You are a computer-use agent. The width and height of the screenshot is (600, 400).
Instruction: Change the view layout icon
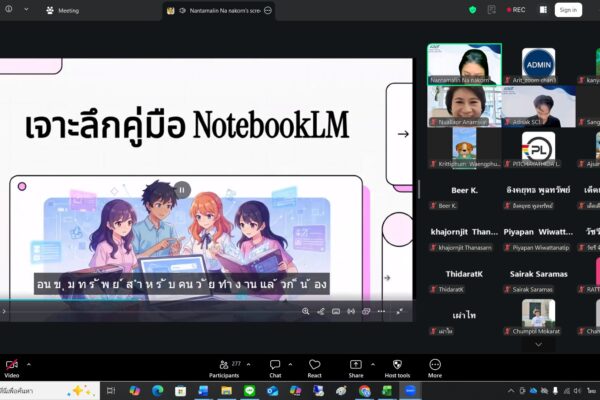(x=543, y=10)
